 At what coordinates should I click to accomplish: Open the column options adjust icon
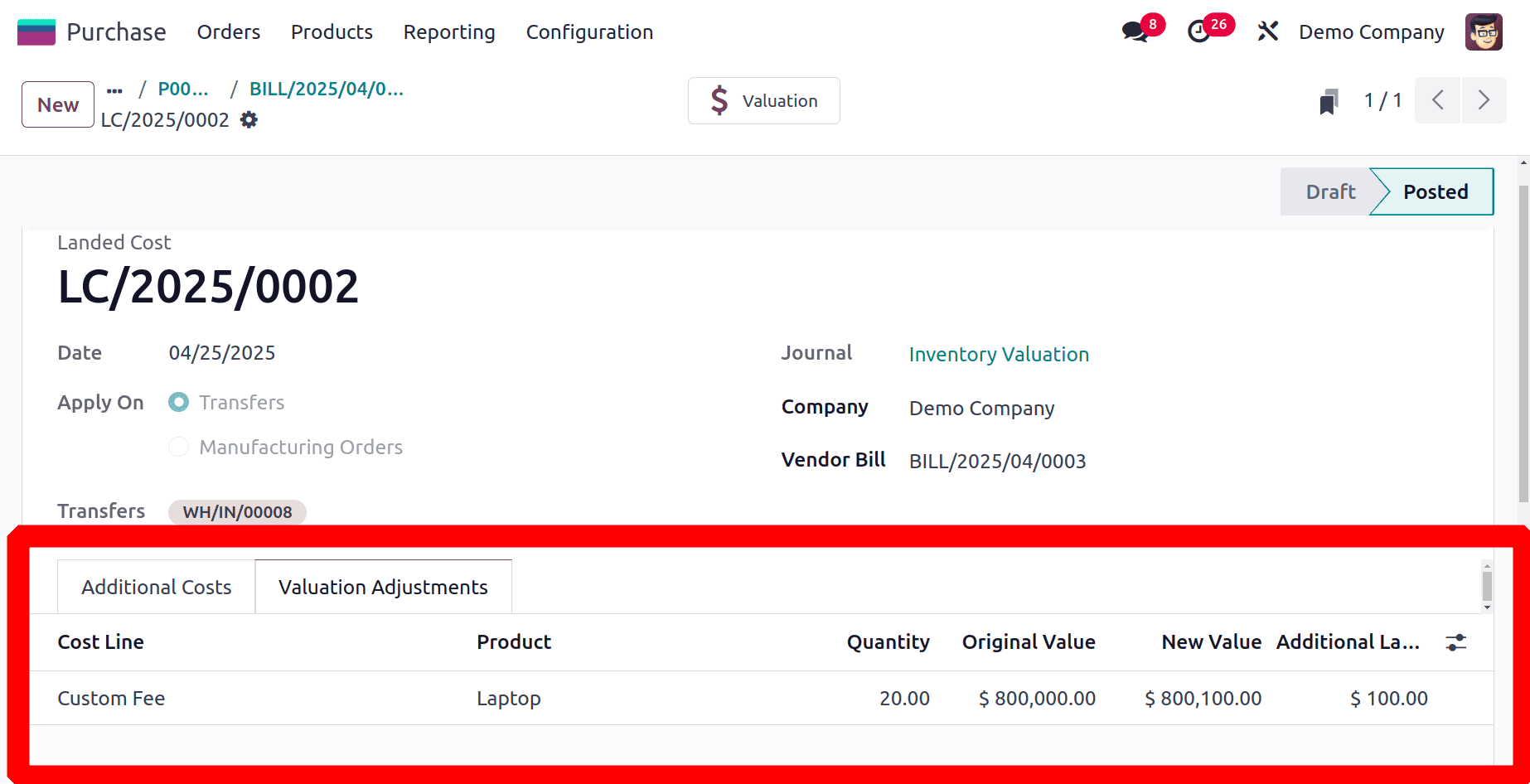pyautogui.click(x=1456, y=642)
